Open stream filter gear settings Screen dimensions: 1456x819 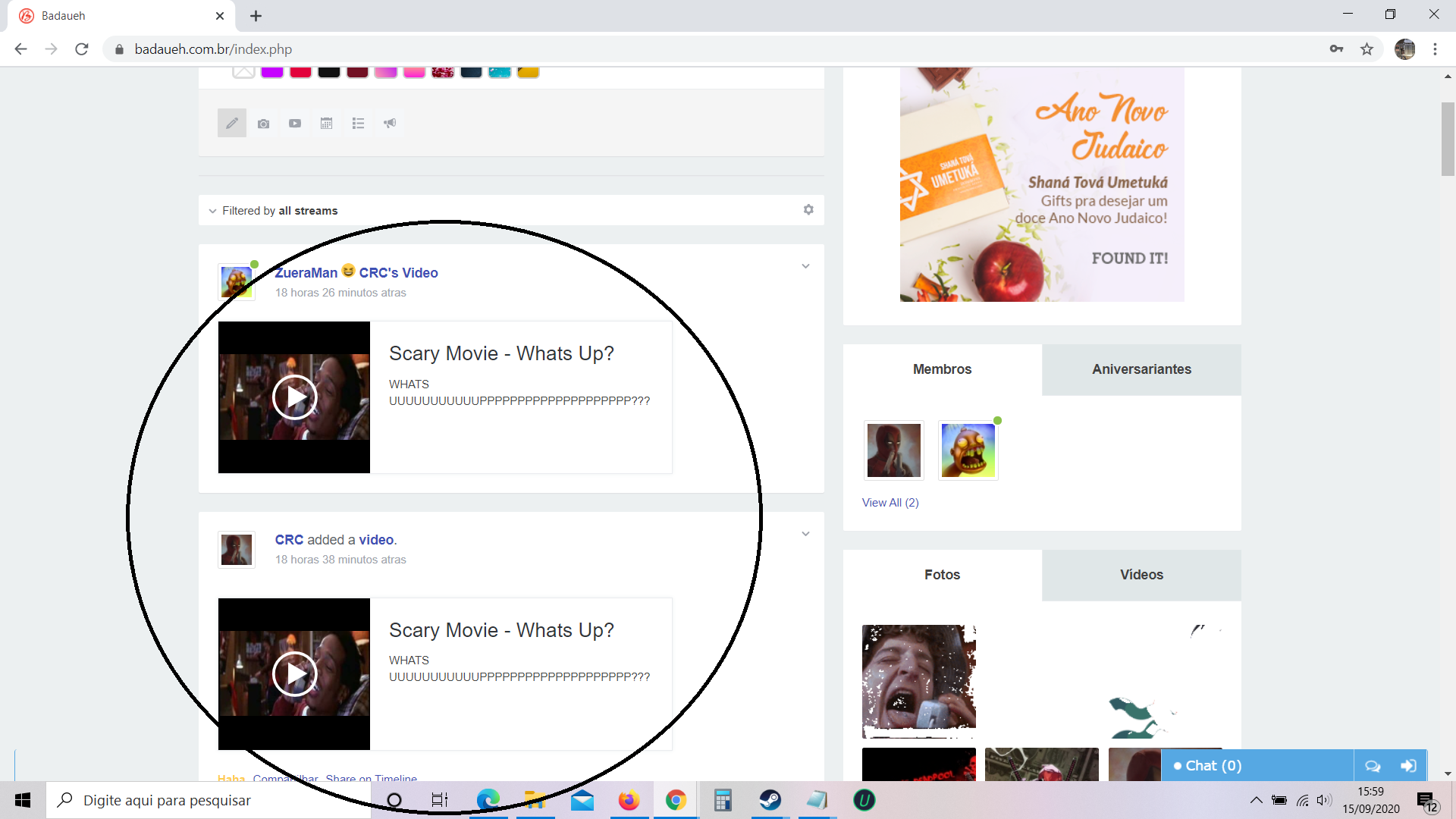[808, 210]
